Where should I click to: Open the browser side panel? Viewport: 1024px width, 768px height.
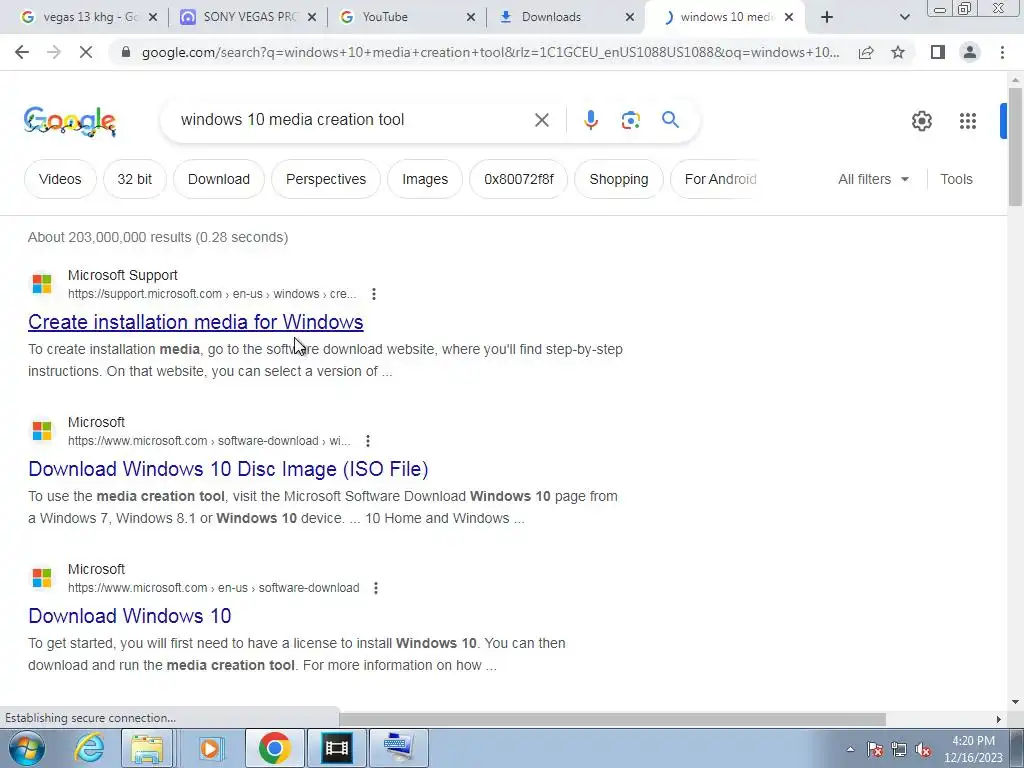pos(938,52)
